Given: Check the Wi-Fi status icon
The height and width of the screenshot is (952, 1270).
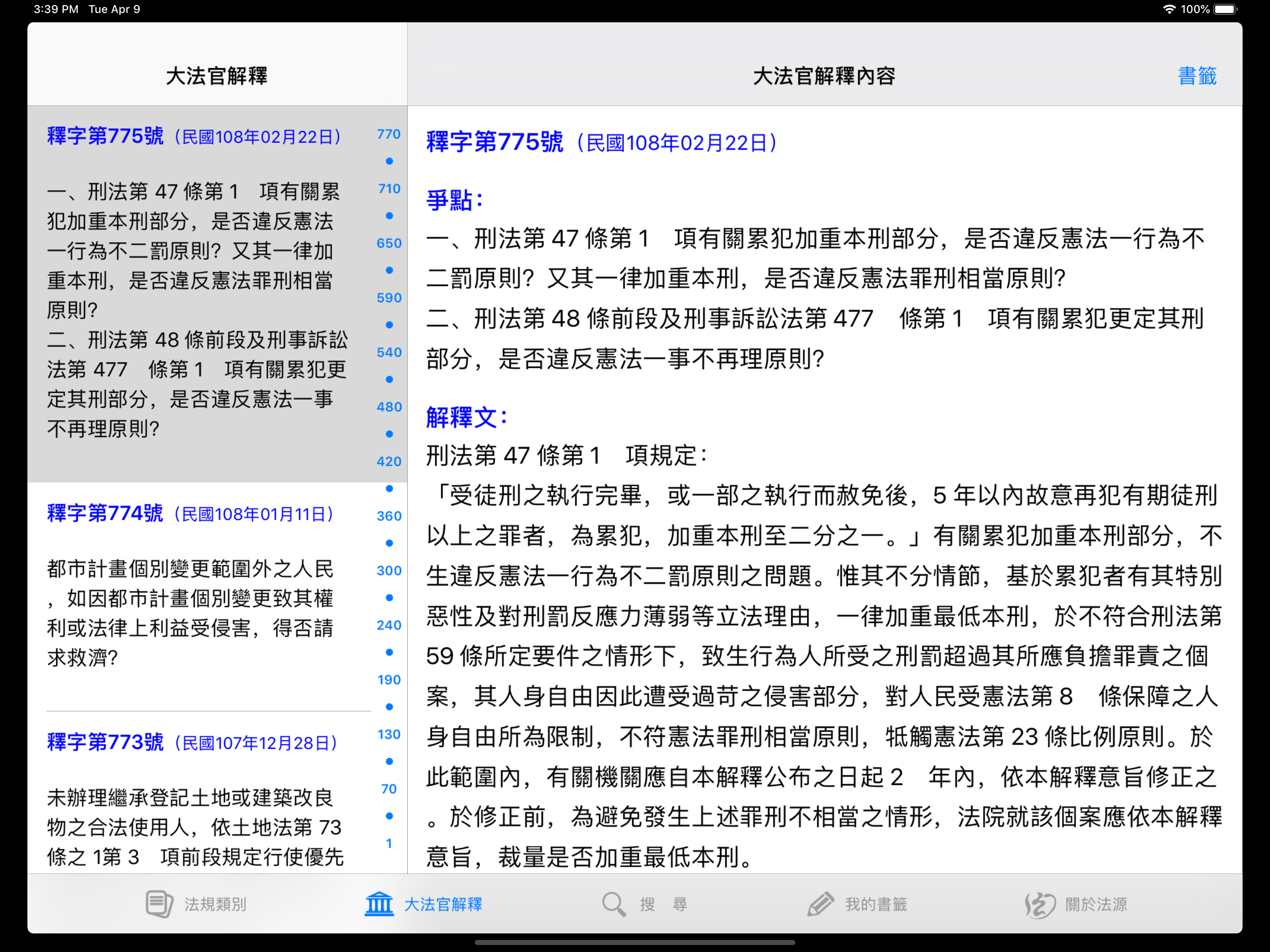Looking at the screenshot, I should tap(1169, 9).
